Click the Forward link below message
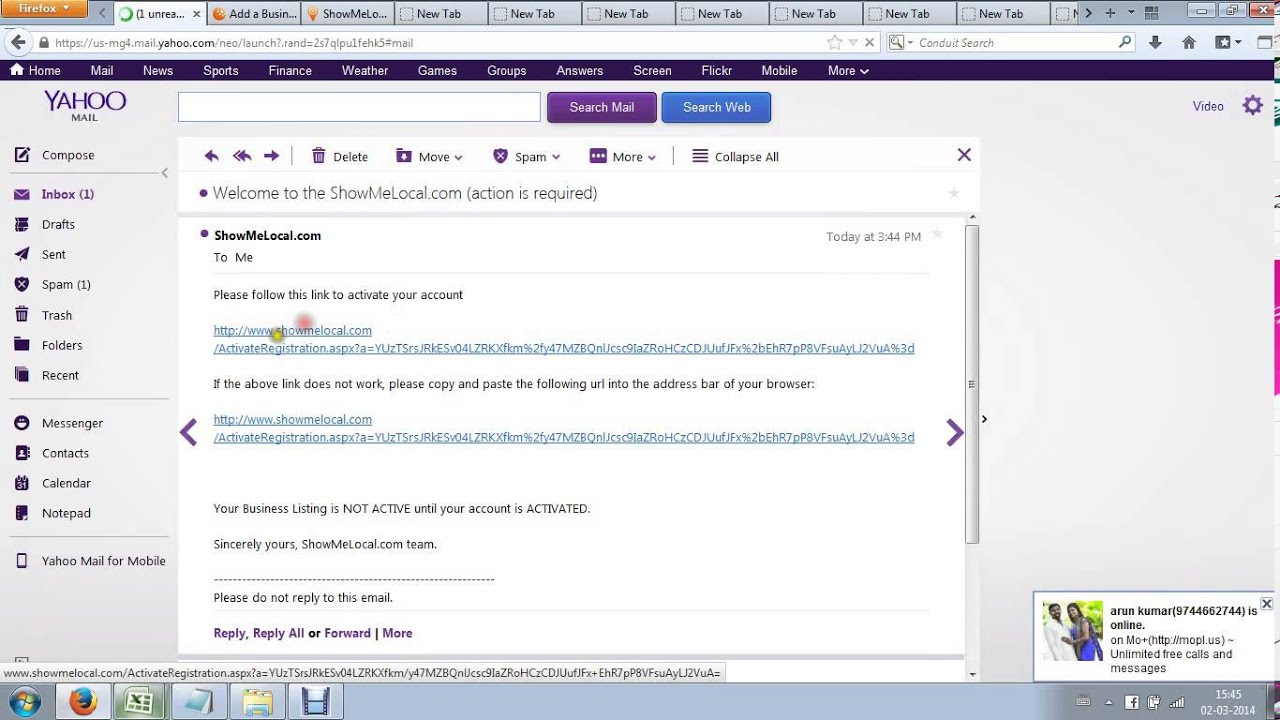Viewport: 1280px width, 720px height. coord(347,633)
